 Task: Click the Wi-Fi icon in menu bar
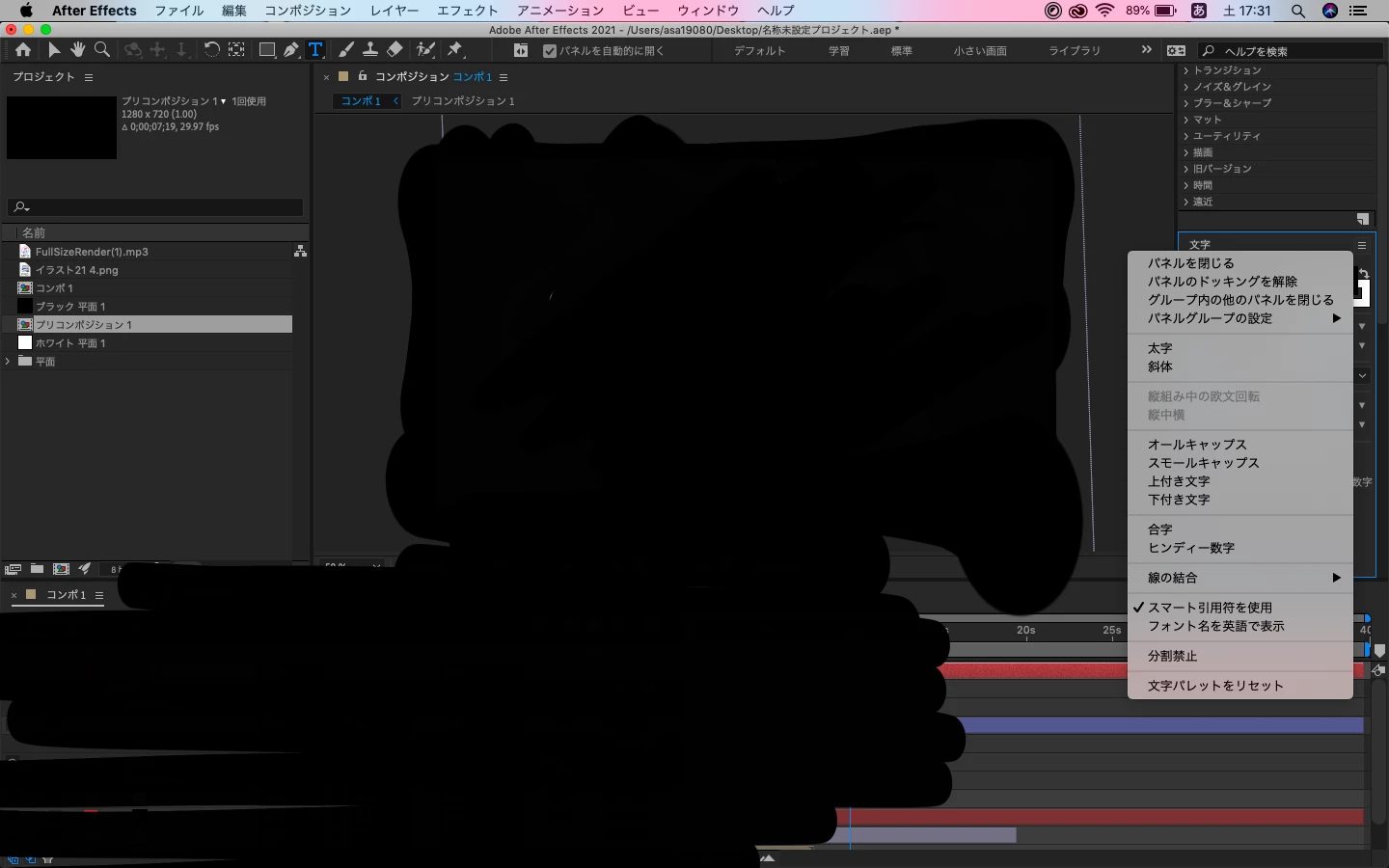1105,11
